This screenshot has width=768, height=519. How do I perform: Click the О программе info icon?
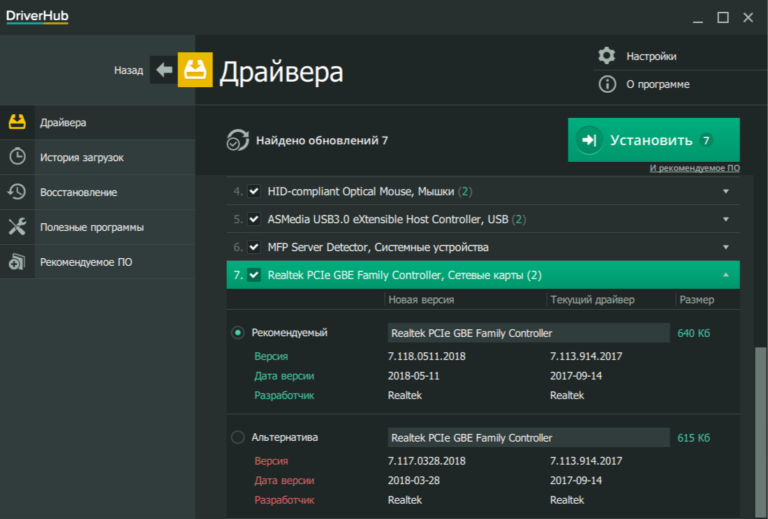pyautogui.click(x=606, y=84)
